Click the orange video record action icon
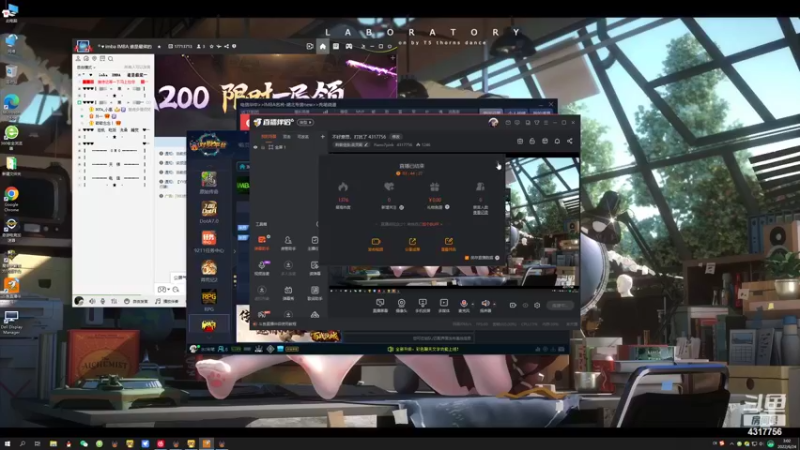Viewport: 800px width, 450px height. pos(376,242)
